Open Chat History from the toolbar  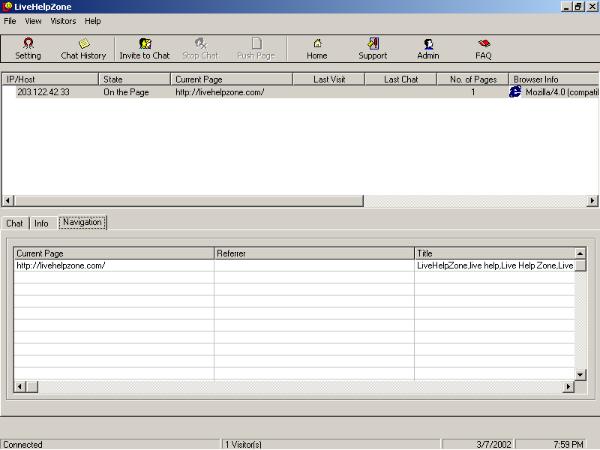pyautogui.click(x=83, y=49)
